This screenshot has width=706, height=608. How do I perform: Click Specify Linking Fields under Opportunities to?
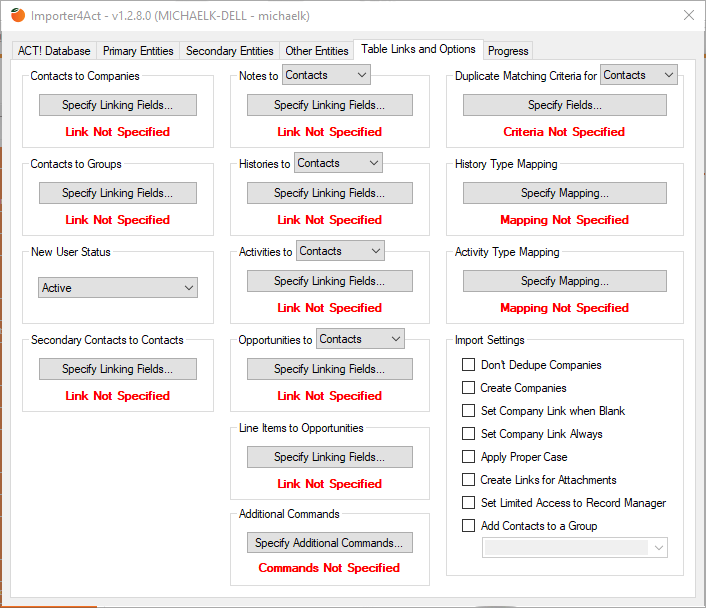click(330, 369)
